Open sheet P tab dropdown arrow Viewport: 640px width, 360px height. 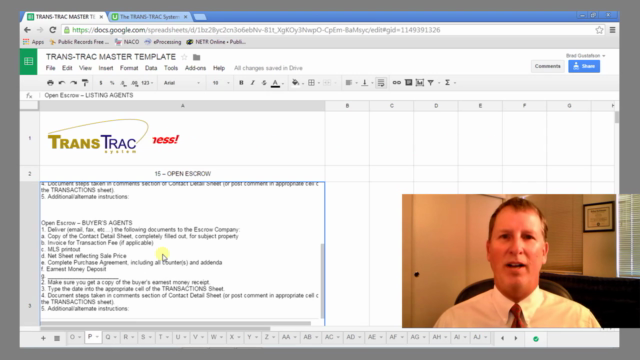click(97, 337)
